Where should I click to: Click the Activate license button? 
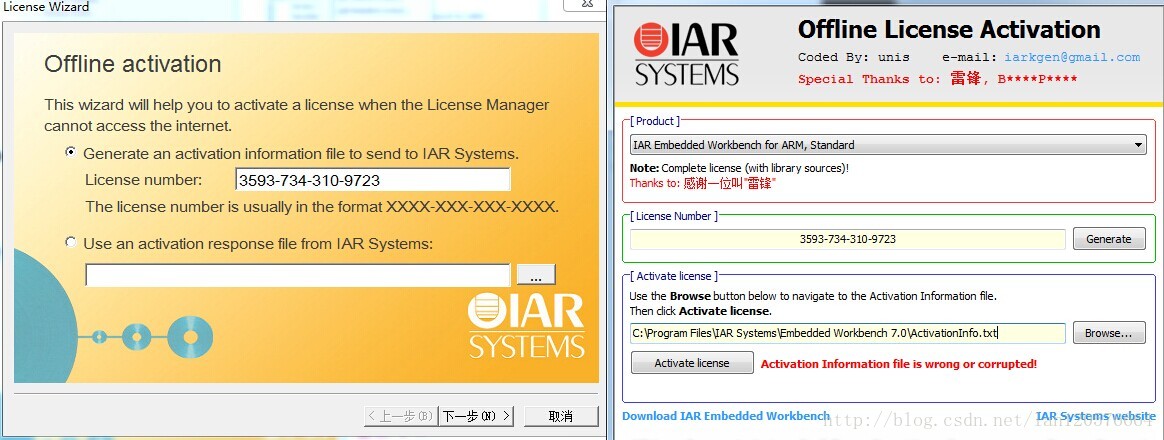pyautogui.click(x=692, y=363)
